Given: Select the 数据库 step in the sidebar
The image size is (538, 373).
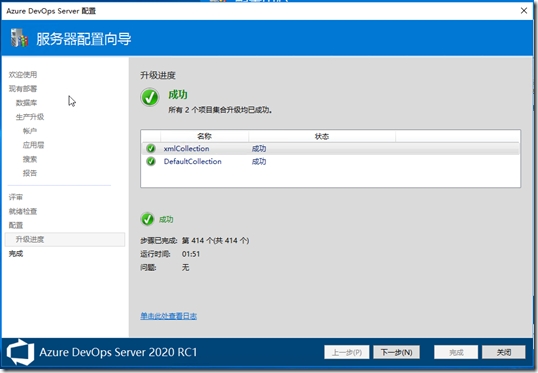Looking at the screenshot, I should (x=26, y=103).
